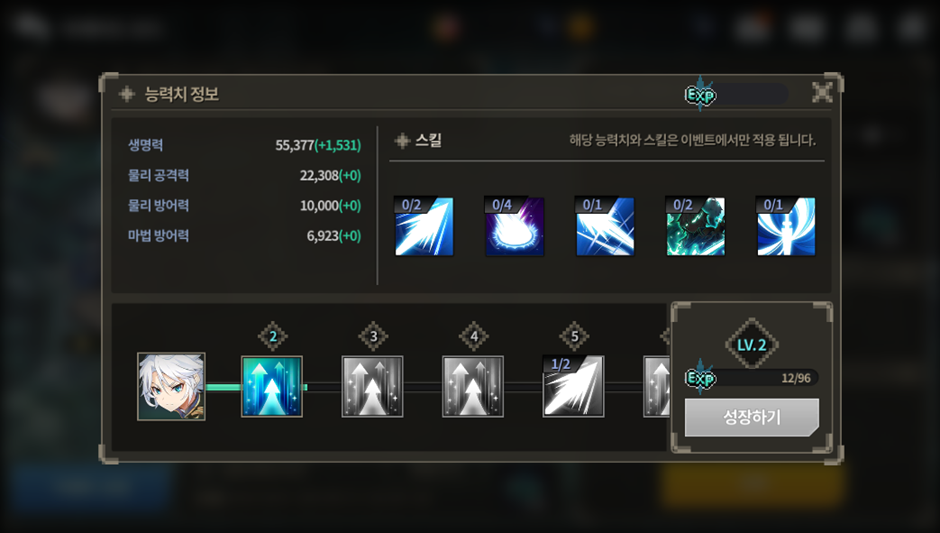Select the green armored skill labeled 0/2

tap(695, 227)
